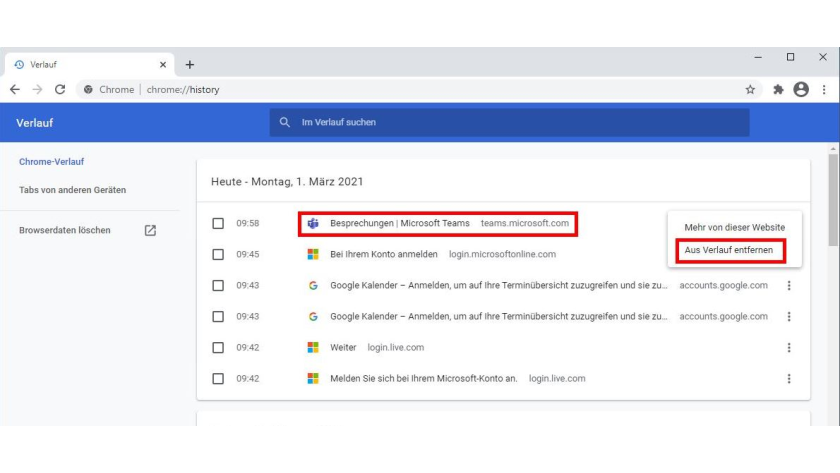Click the 'Im Verlauf suchen' search field

[x=508, y=123]
